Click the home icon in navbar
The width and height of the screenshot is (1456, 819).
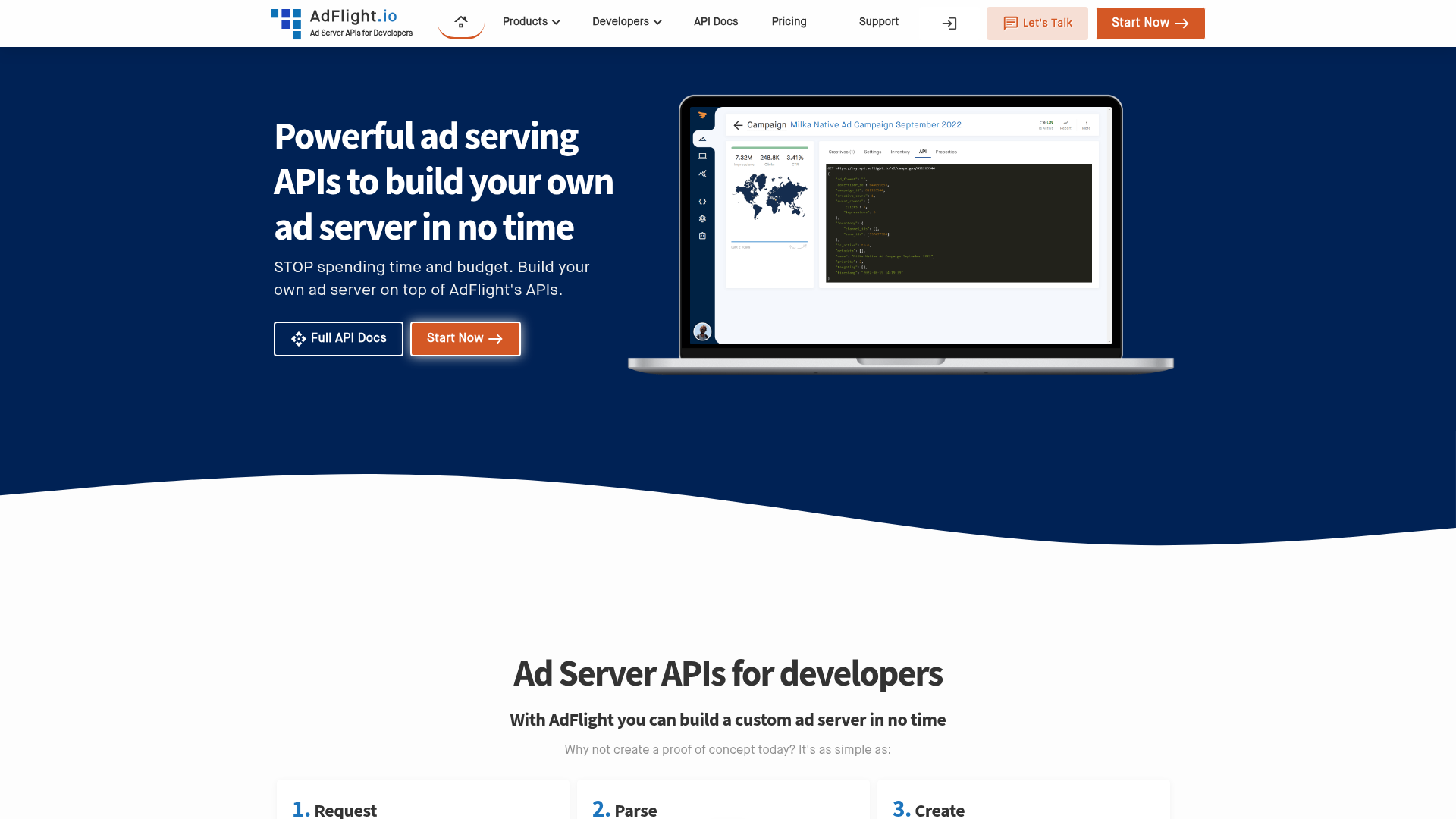pos(460,22)
